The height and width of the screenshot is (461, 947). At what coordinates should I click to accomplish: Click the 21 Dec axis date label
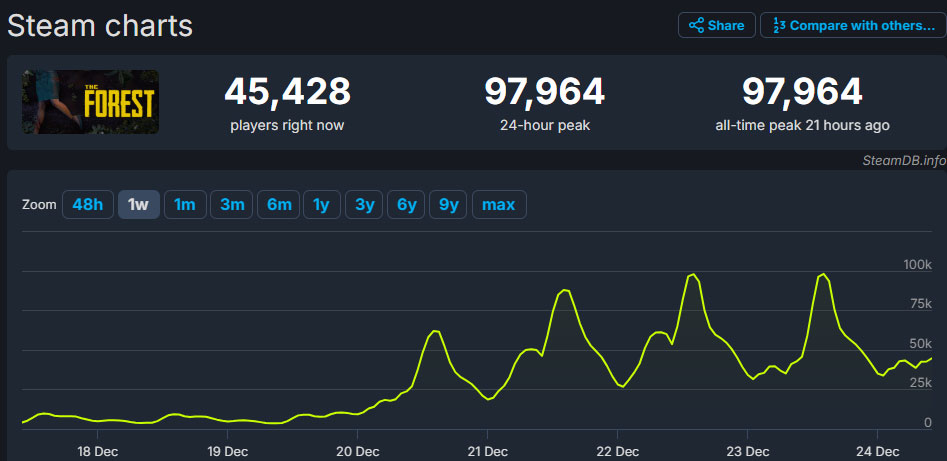pyautogui.click(x=487, y=451)
